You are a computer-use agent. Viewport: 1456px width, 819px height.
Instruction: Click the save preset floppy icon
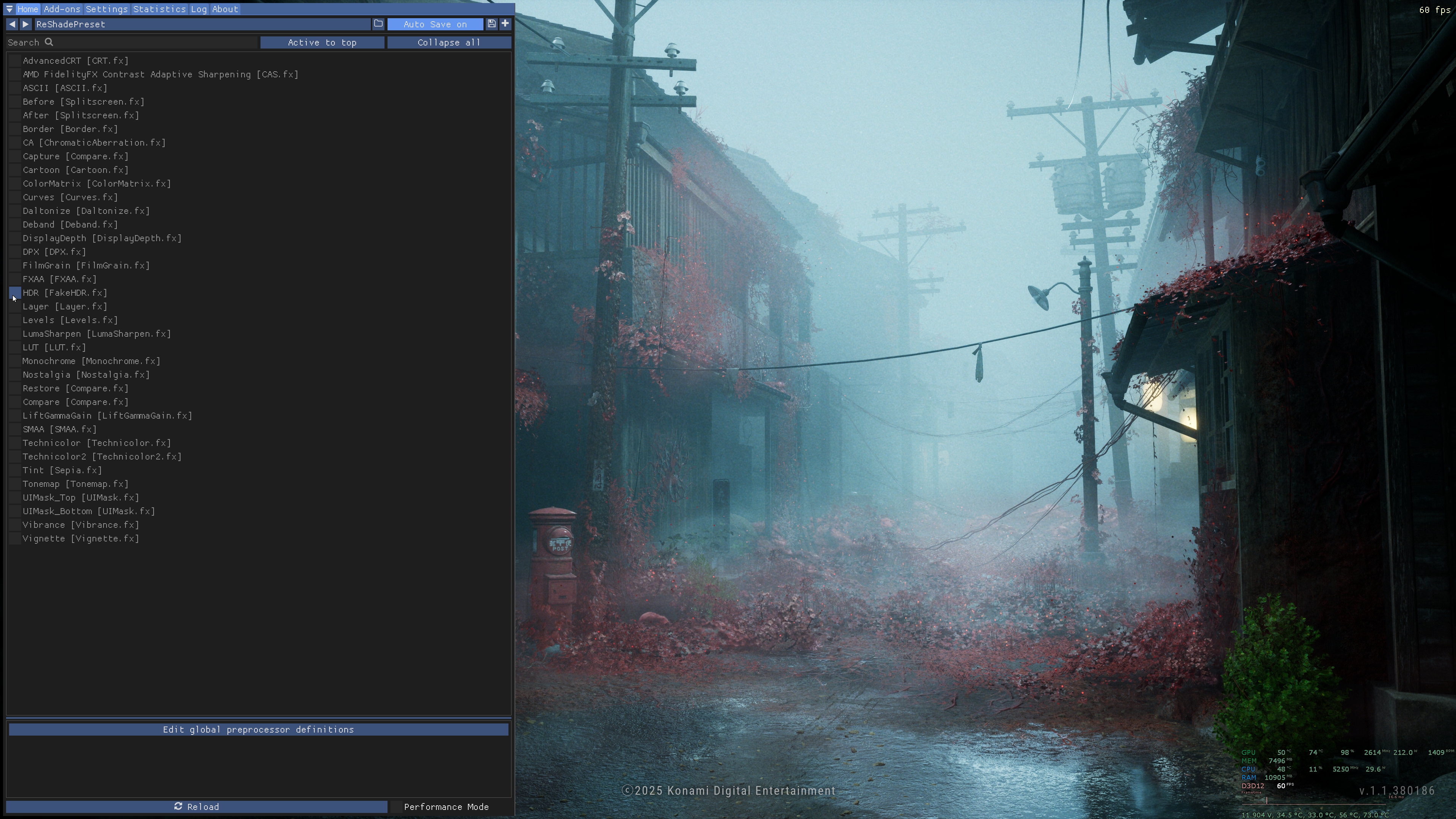click(x=492, y=24)
